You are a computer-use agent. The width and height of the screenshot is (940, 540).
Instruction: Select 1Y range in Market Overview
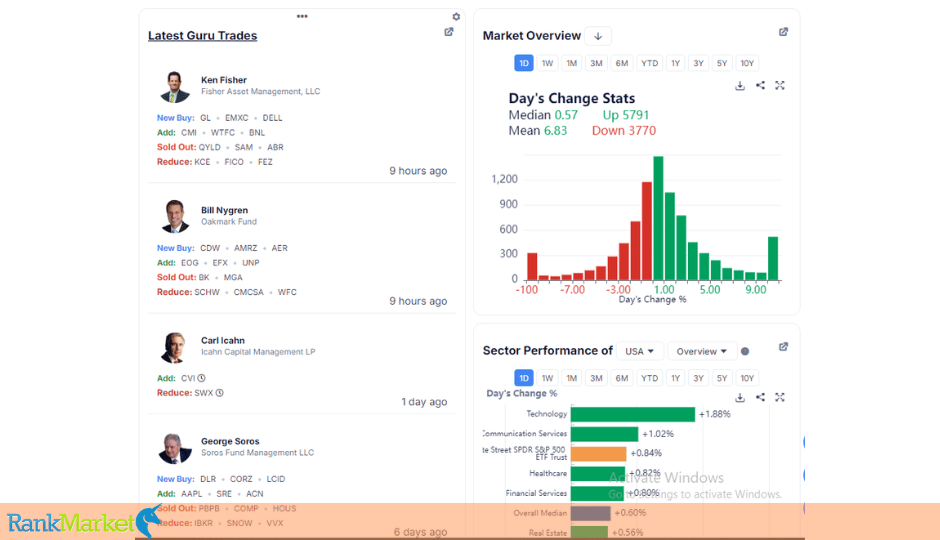(x=675, y=63)
